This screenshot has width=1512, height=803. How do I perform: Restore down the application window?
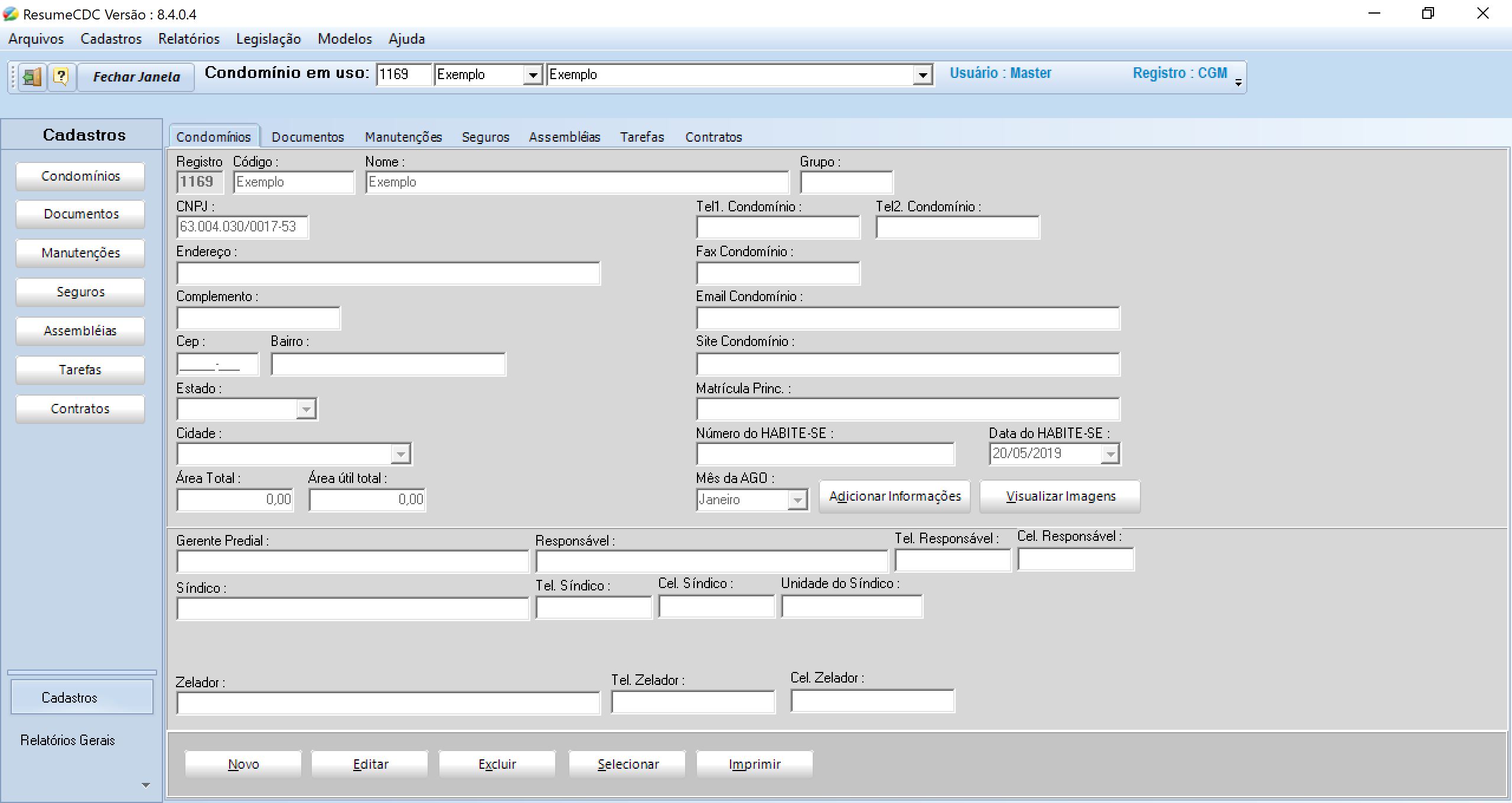1428,14
